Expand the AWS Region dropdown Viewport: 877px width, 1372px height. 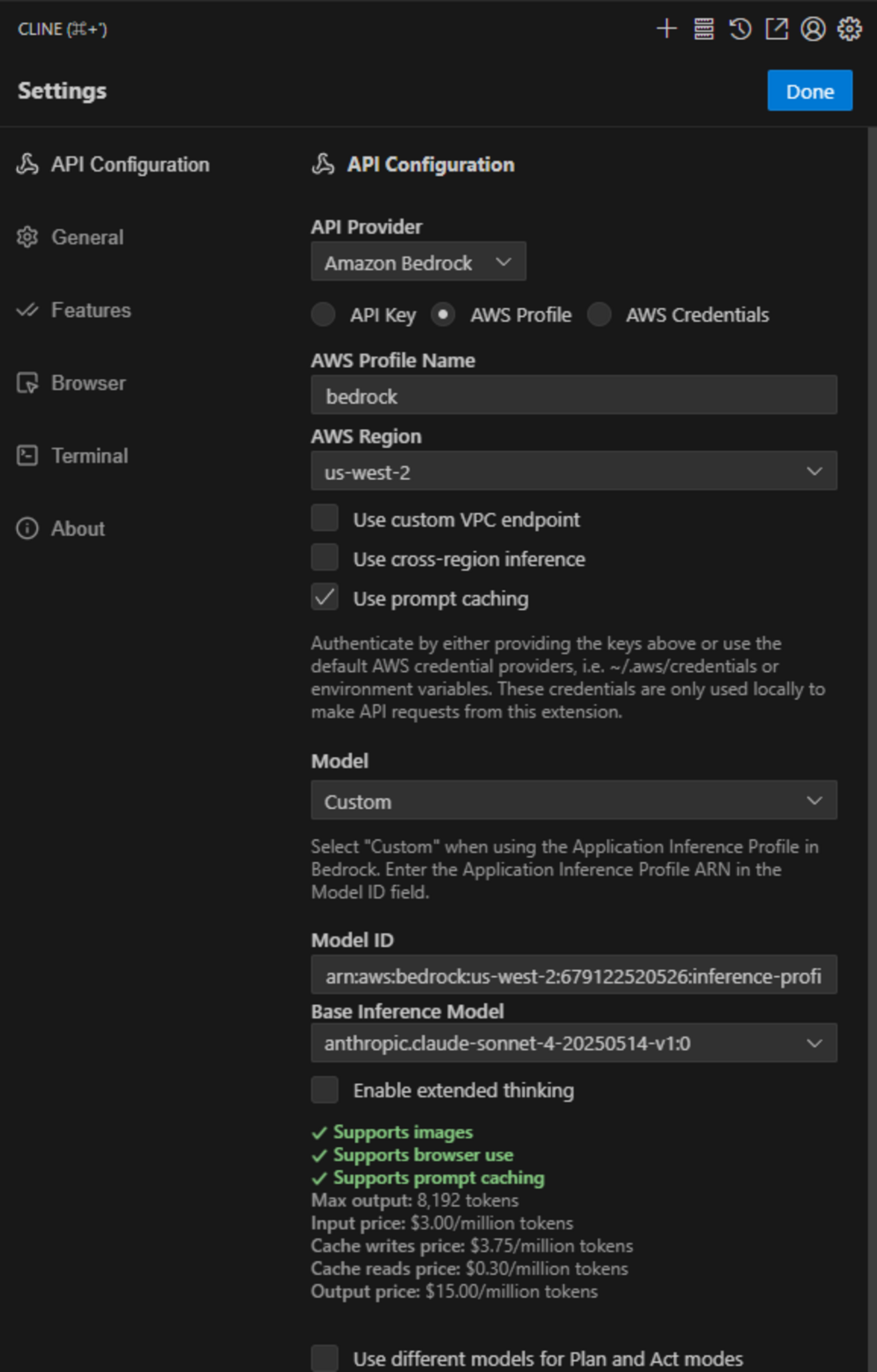click(573, 471)
